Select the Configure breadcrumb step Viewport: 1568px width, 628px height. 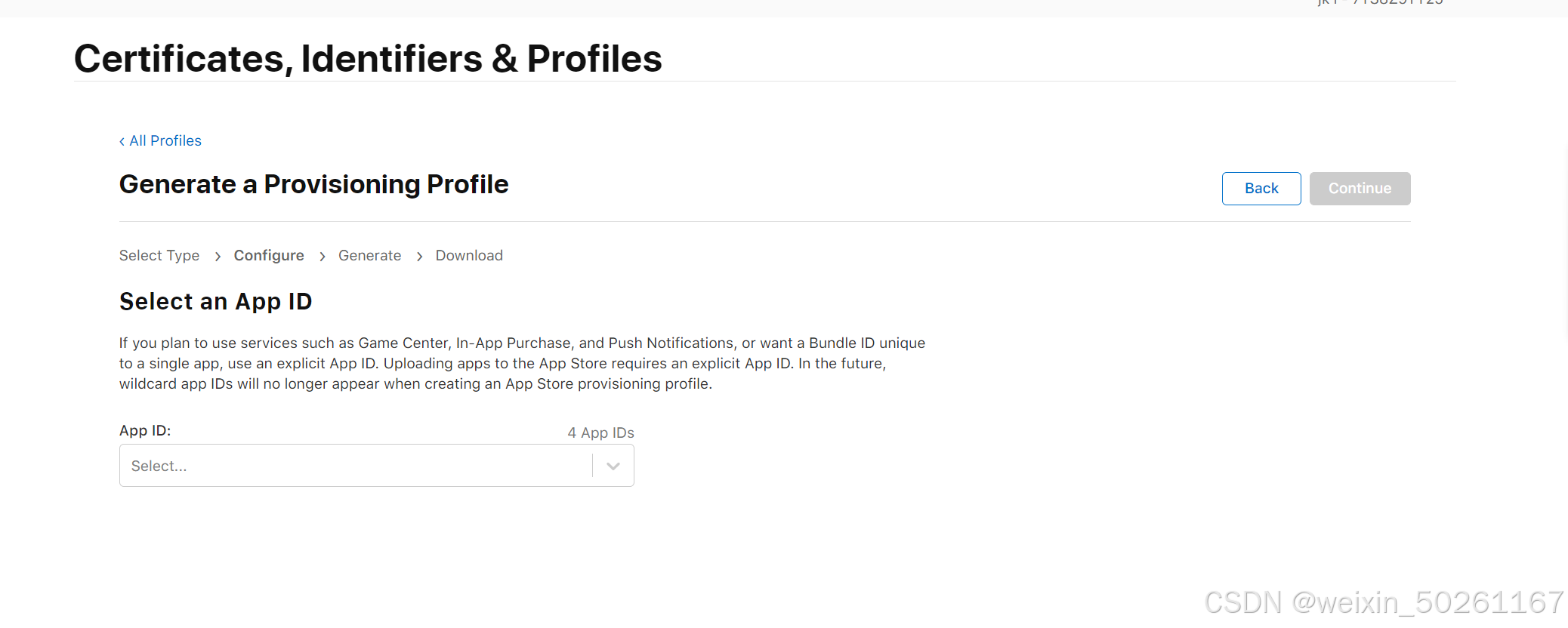pyautogui.click(x=269, y=256)
